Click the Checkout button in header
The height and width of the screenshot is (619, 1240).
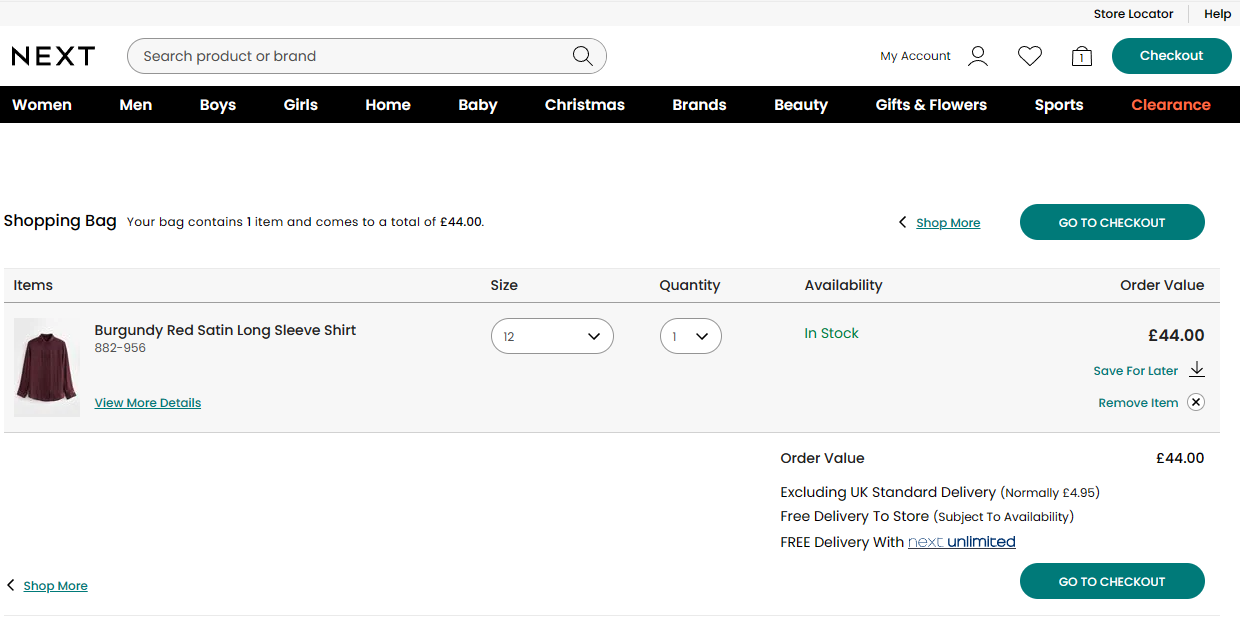click(x=1171, y=56)
